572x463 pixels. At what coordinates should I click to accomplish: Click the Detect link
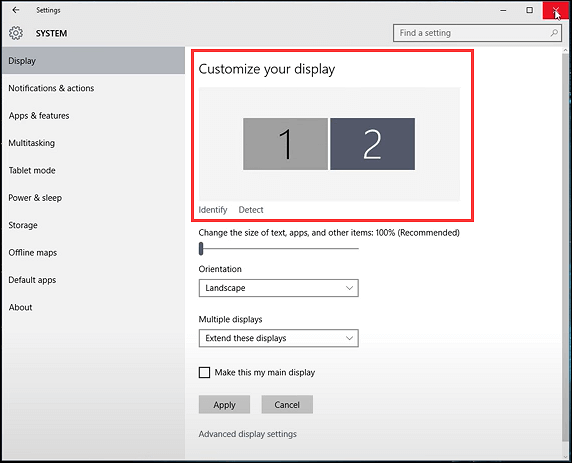[x=251, y=210]
